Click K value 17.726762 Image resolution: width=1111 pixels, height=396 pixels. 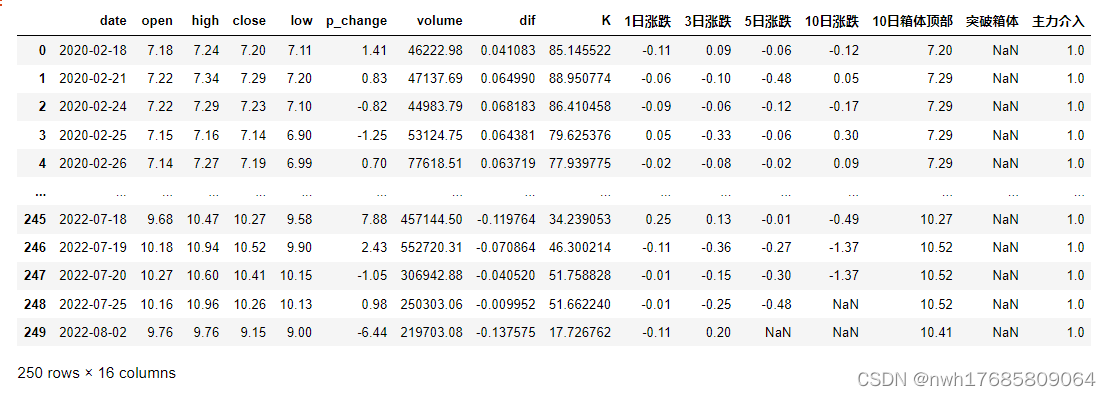click(x=580, y=332)
